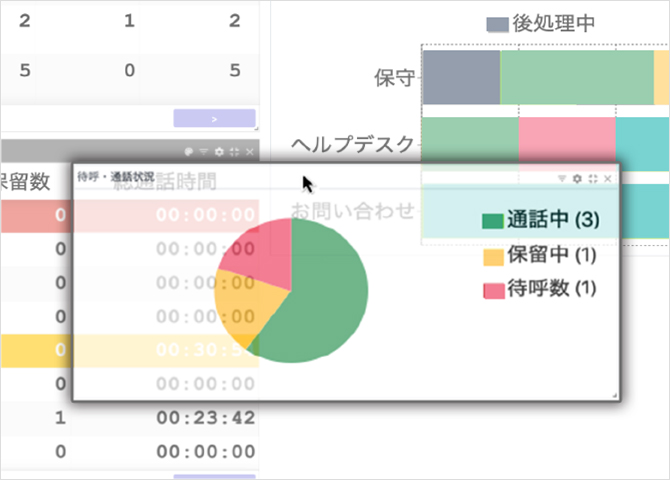The image size is (670, 480).
Task: Click the purple next-page '>' button
Action: pos(215,118)
